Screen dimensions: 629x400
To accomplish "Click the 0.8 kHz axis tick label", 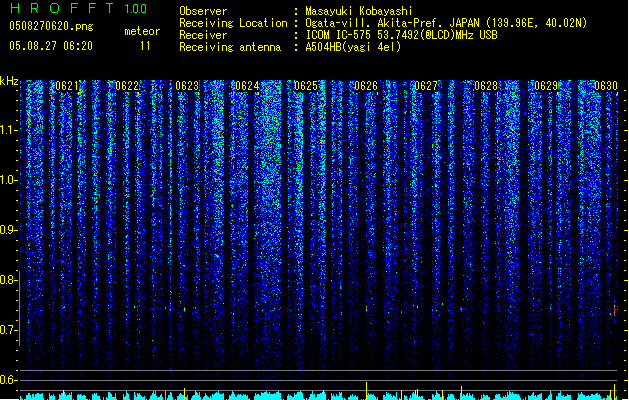I will coord(8,280).
